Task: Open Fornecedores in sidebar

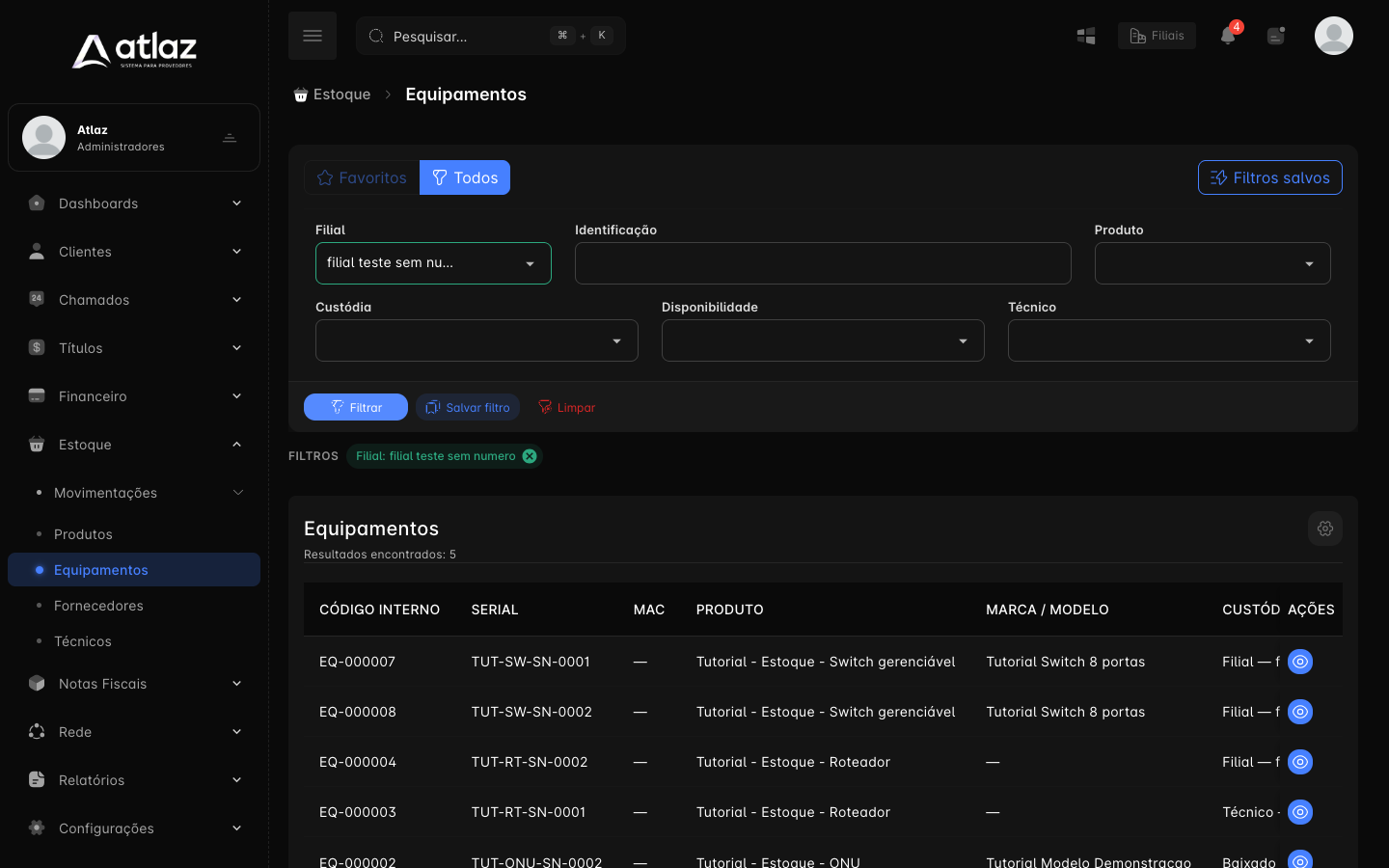Action: click(134, 606)
